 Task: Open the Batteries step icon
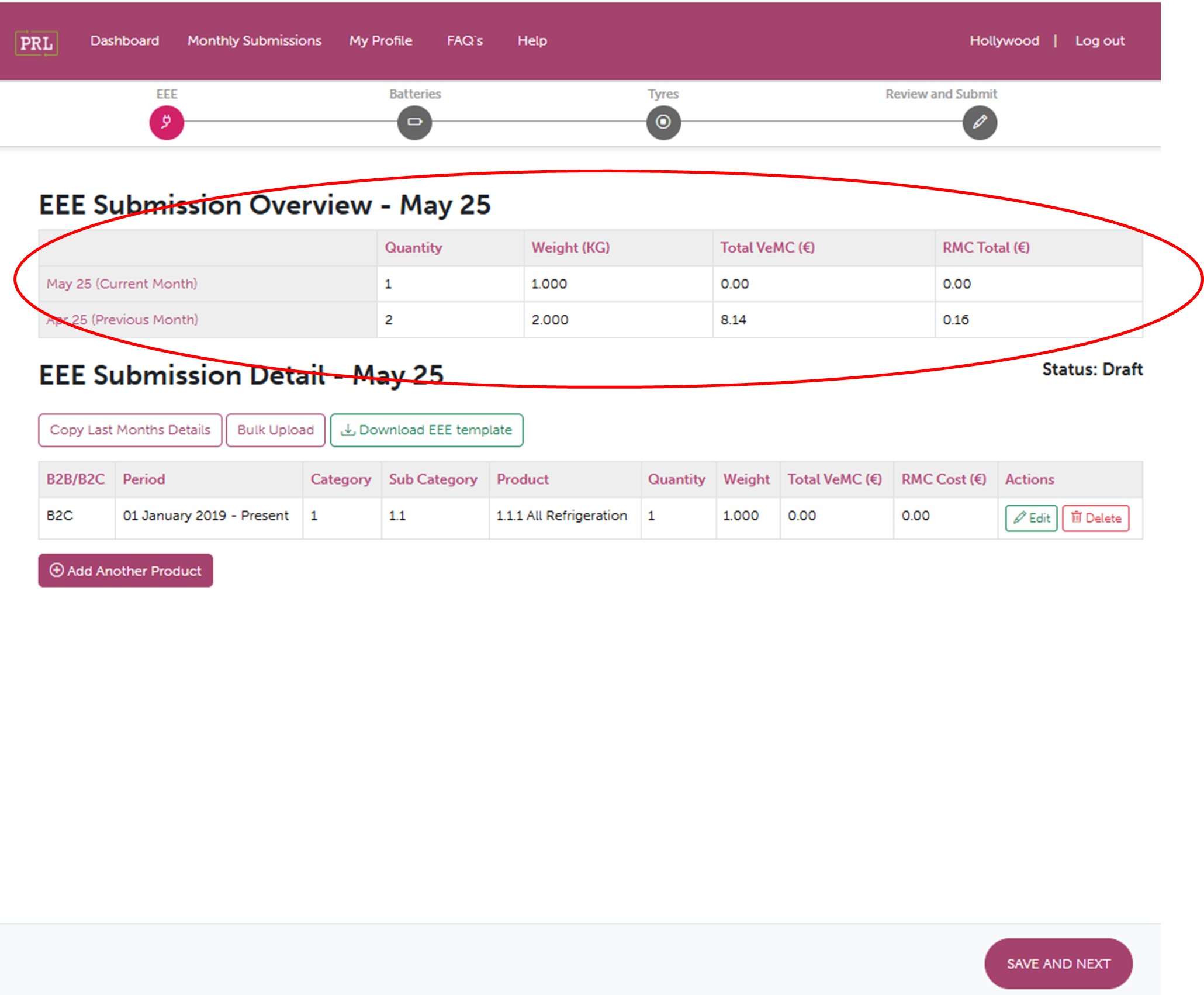(x=414, y=123)
